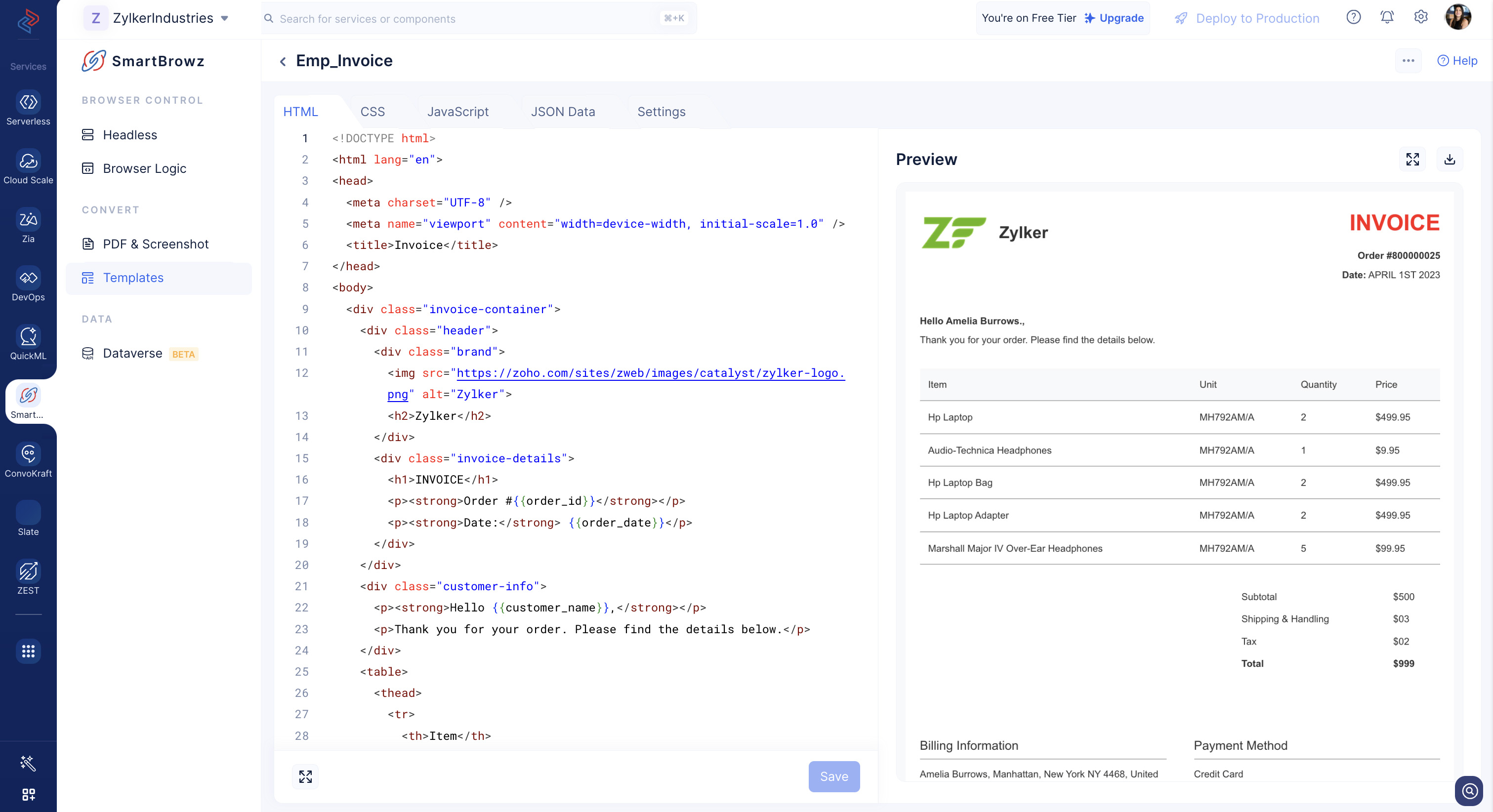Expand the fullscreen editor view
This screenshot has height=812, width=1493.
pyautogui.click(x=306, y=775)
